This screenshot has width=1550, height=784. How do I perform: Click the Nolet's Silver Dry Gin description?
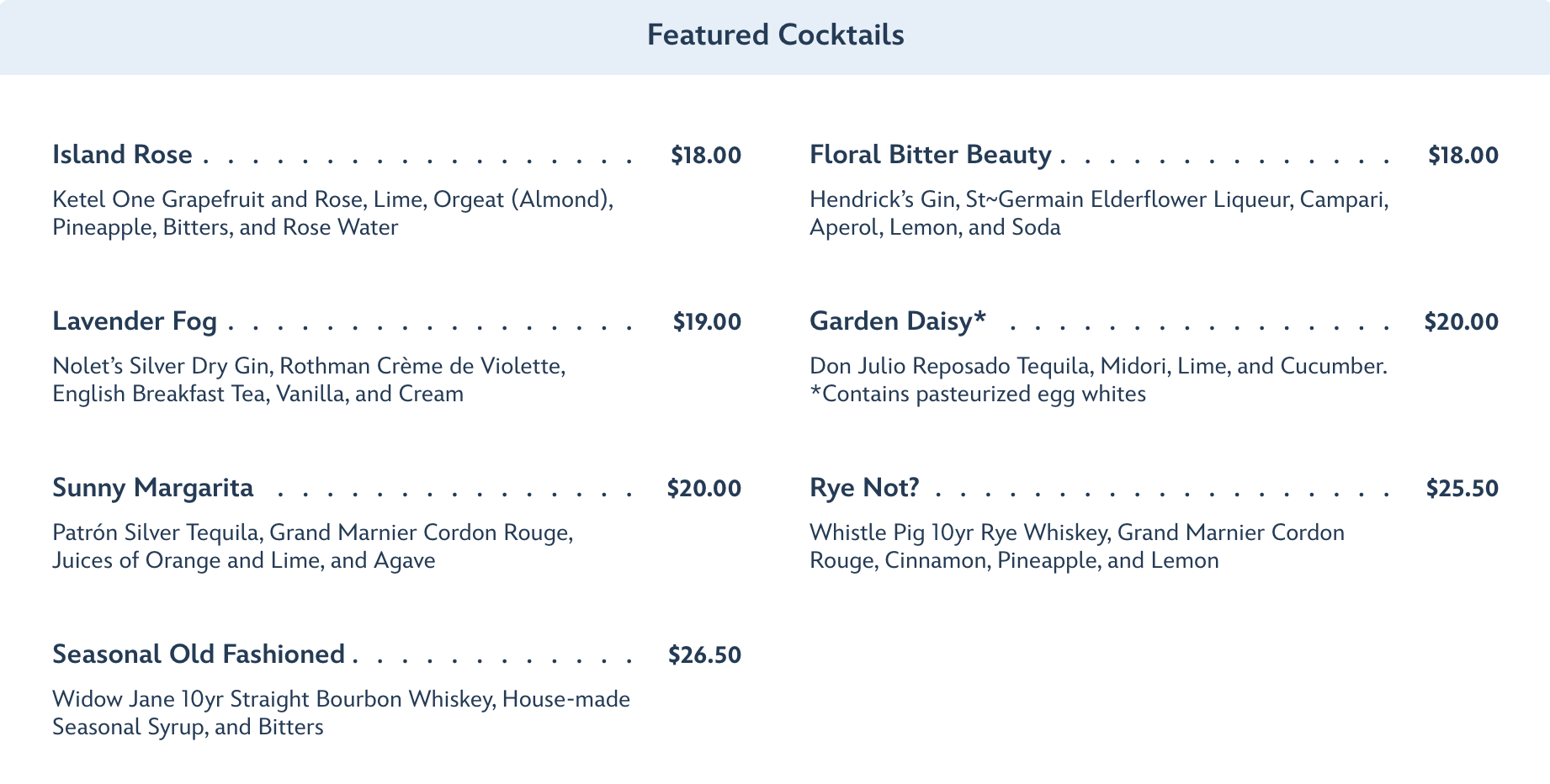click(x=308, y=380)
